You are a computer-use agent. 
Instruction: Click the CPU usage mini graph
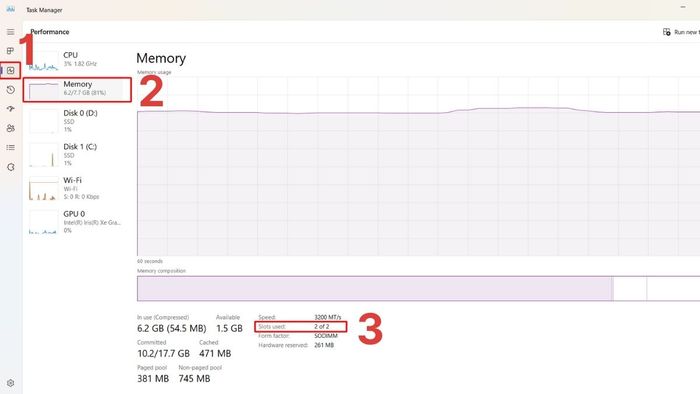(x=43, y=61)
